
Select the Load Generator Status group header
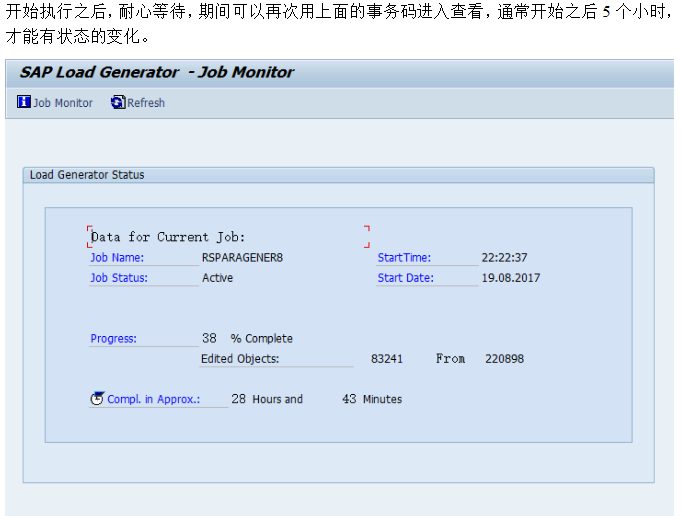pos(87,175)
